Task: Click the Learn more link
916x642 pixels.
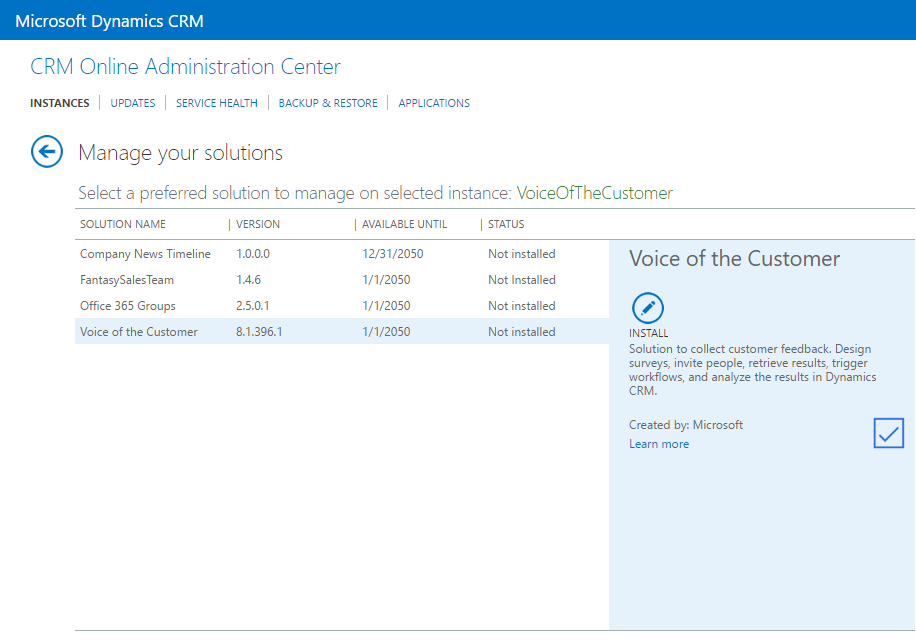Action: point(658,444)
